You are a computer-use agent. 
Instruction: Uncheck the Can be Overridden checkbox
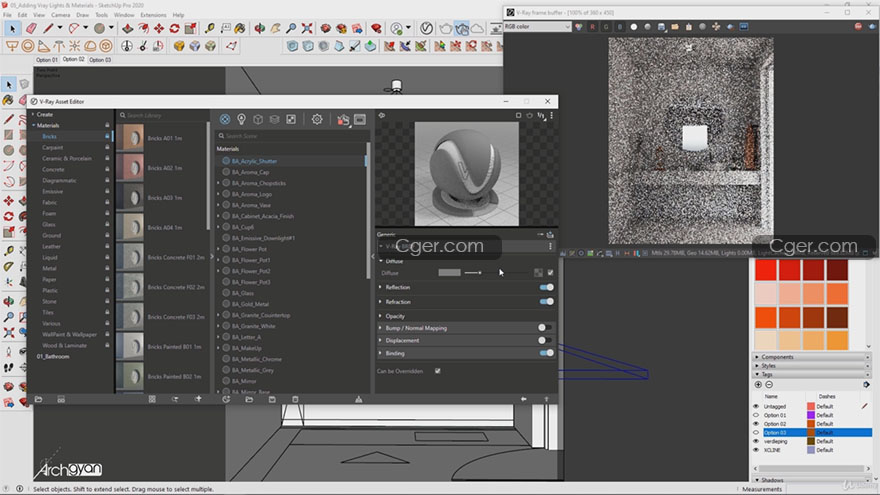click(438, 371)
